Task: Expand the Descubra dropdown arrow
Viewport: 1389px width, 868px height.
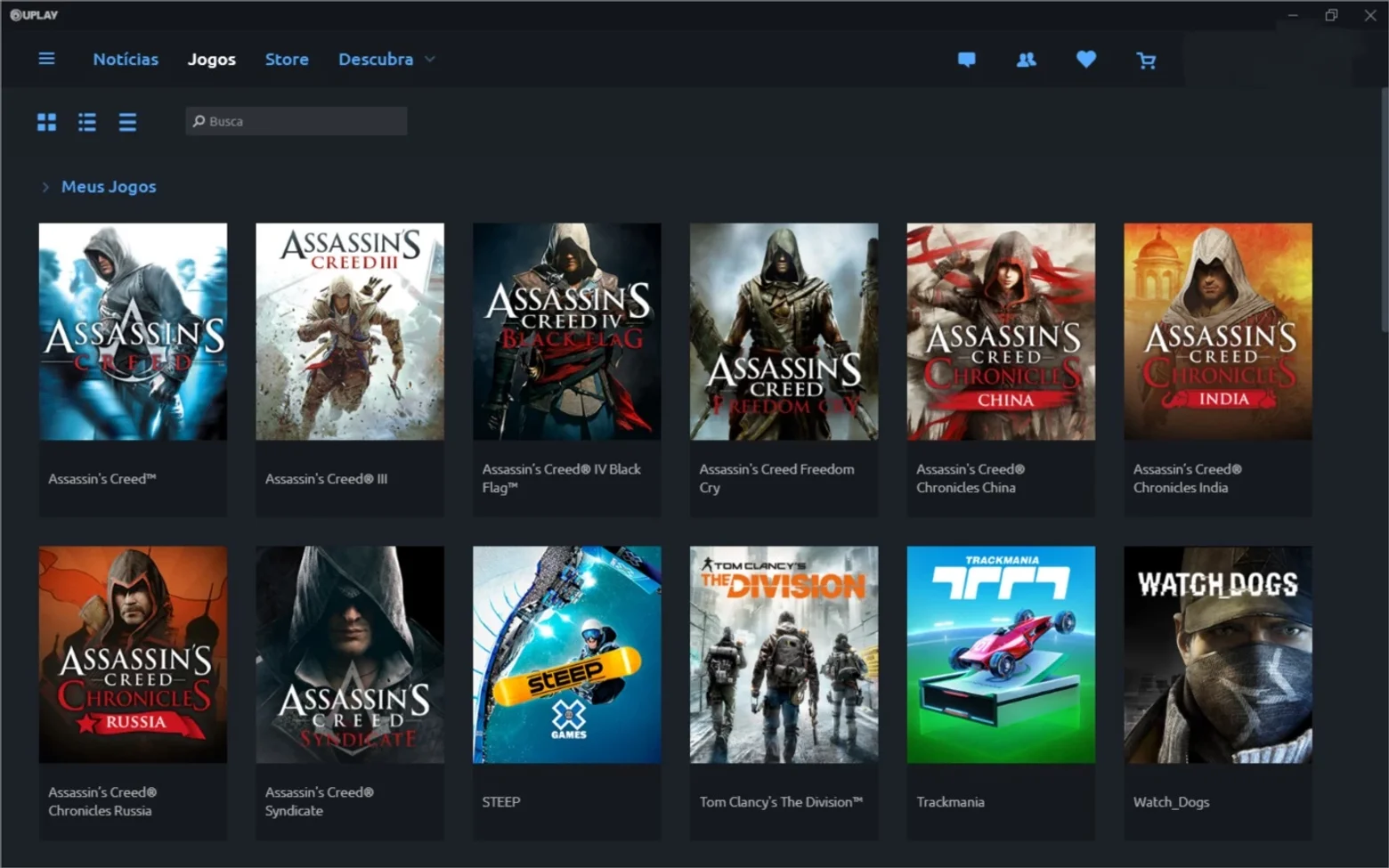Action: [430, 59]
